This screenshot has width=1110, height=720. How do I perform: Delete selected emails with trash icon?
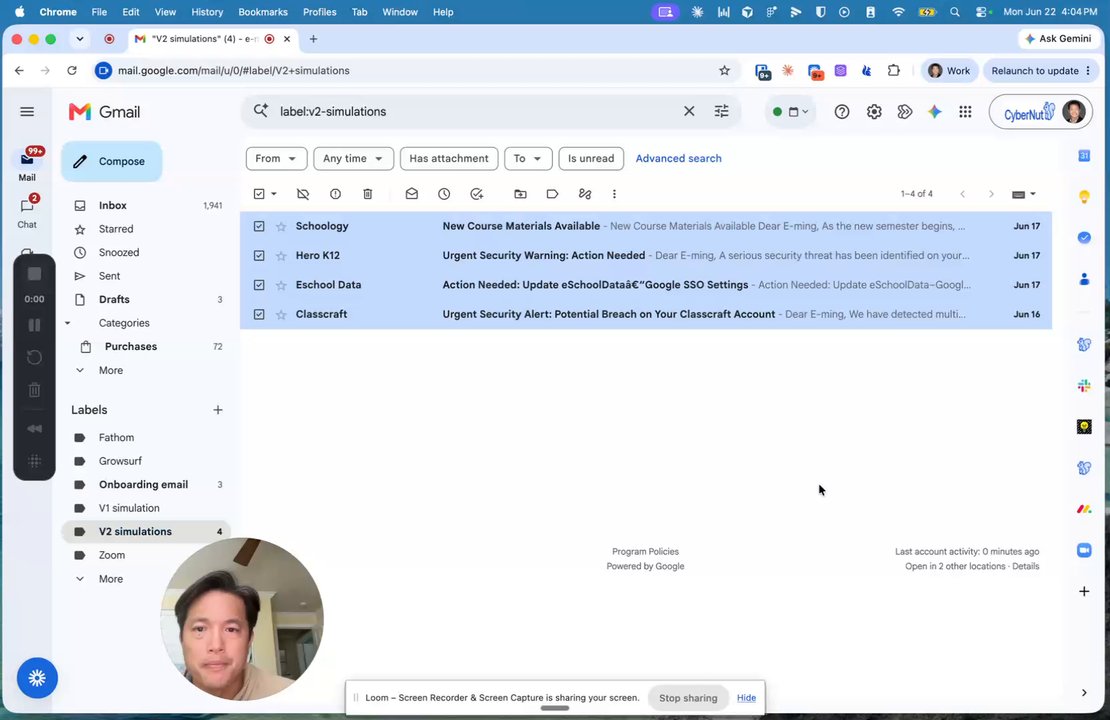(x=368, y=194)
